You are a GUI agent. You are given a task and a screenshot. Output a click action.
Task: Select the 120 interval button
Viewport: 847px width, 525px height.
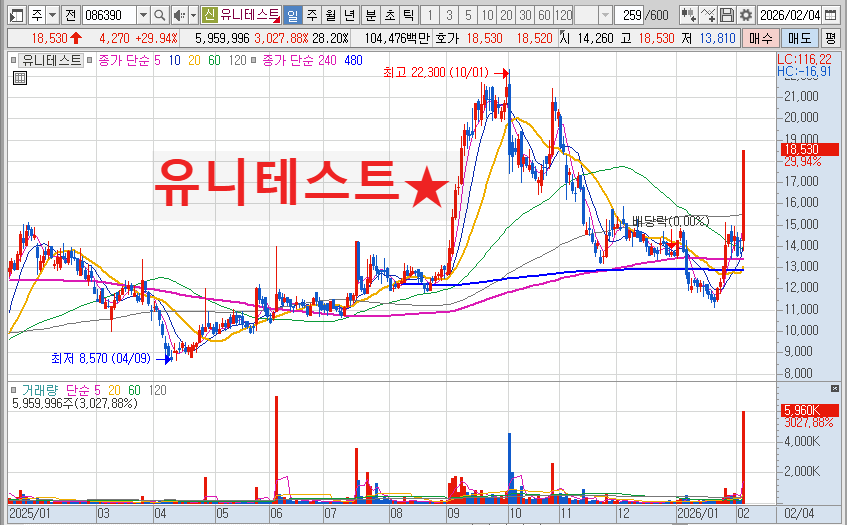coord(563,15)
